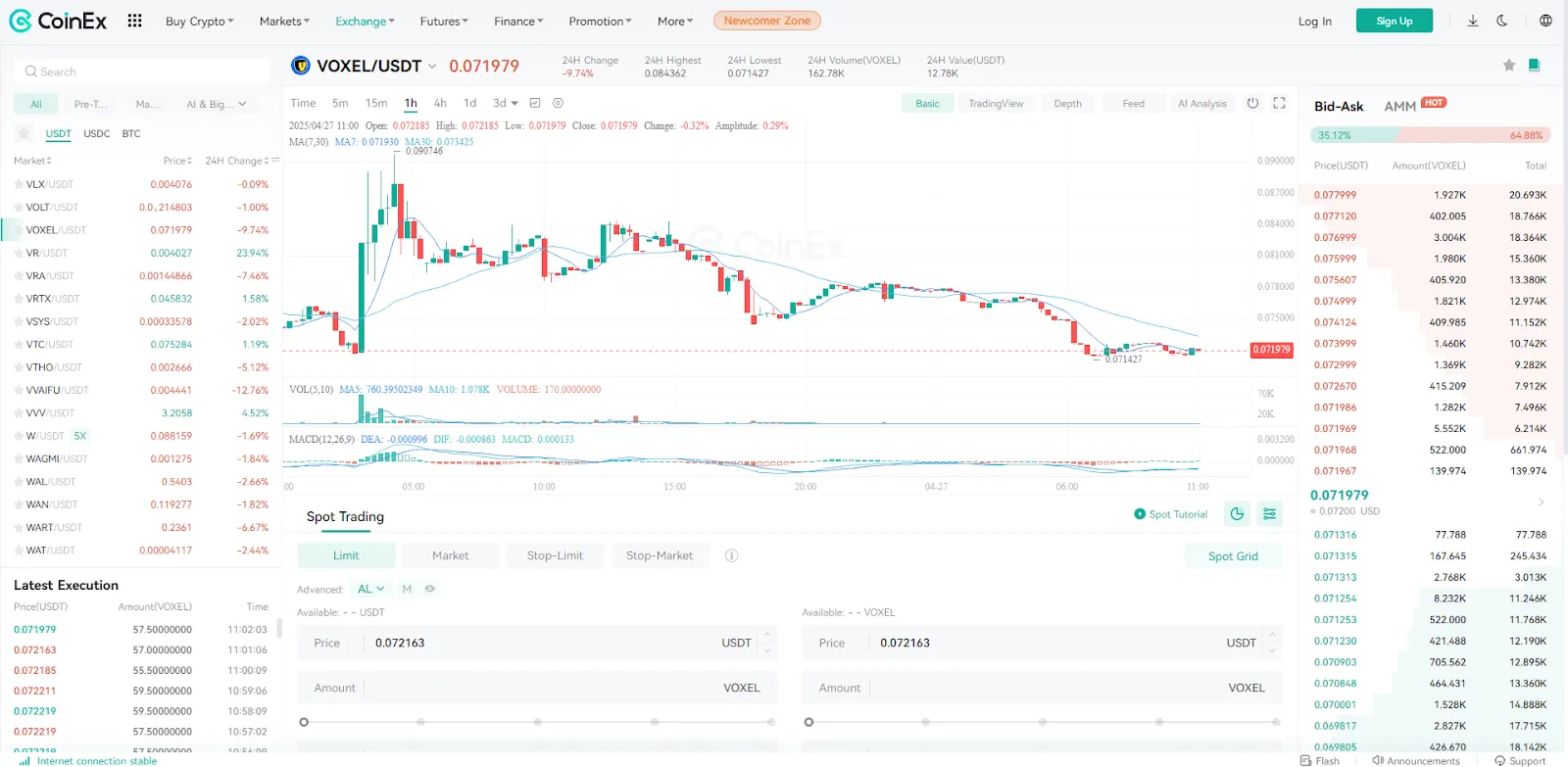Click the arrow beside 0.071979 in order book
Viewport: 1568px width, 767px height.
click(x=1541, y=503)
